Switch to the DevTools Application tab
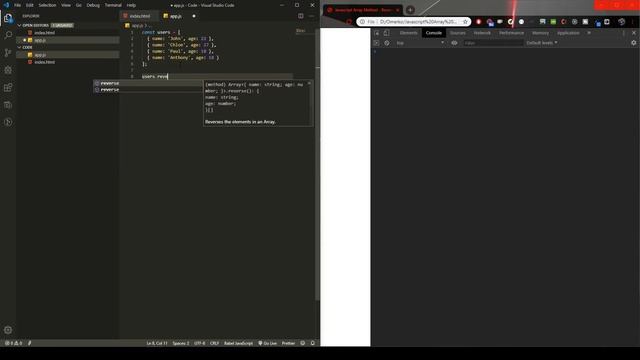Viewport: 640px width, 360px height. [568, 33]
